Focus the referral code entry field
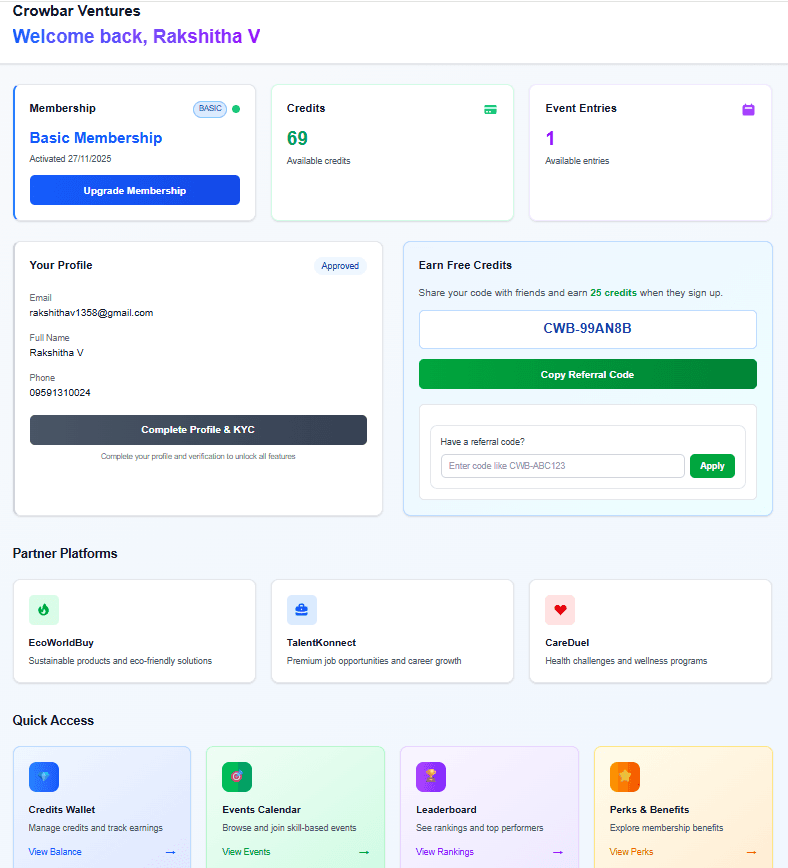The image size is (788, 868). pos(562,466)
